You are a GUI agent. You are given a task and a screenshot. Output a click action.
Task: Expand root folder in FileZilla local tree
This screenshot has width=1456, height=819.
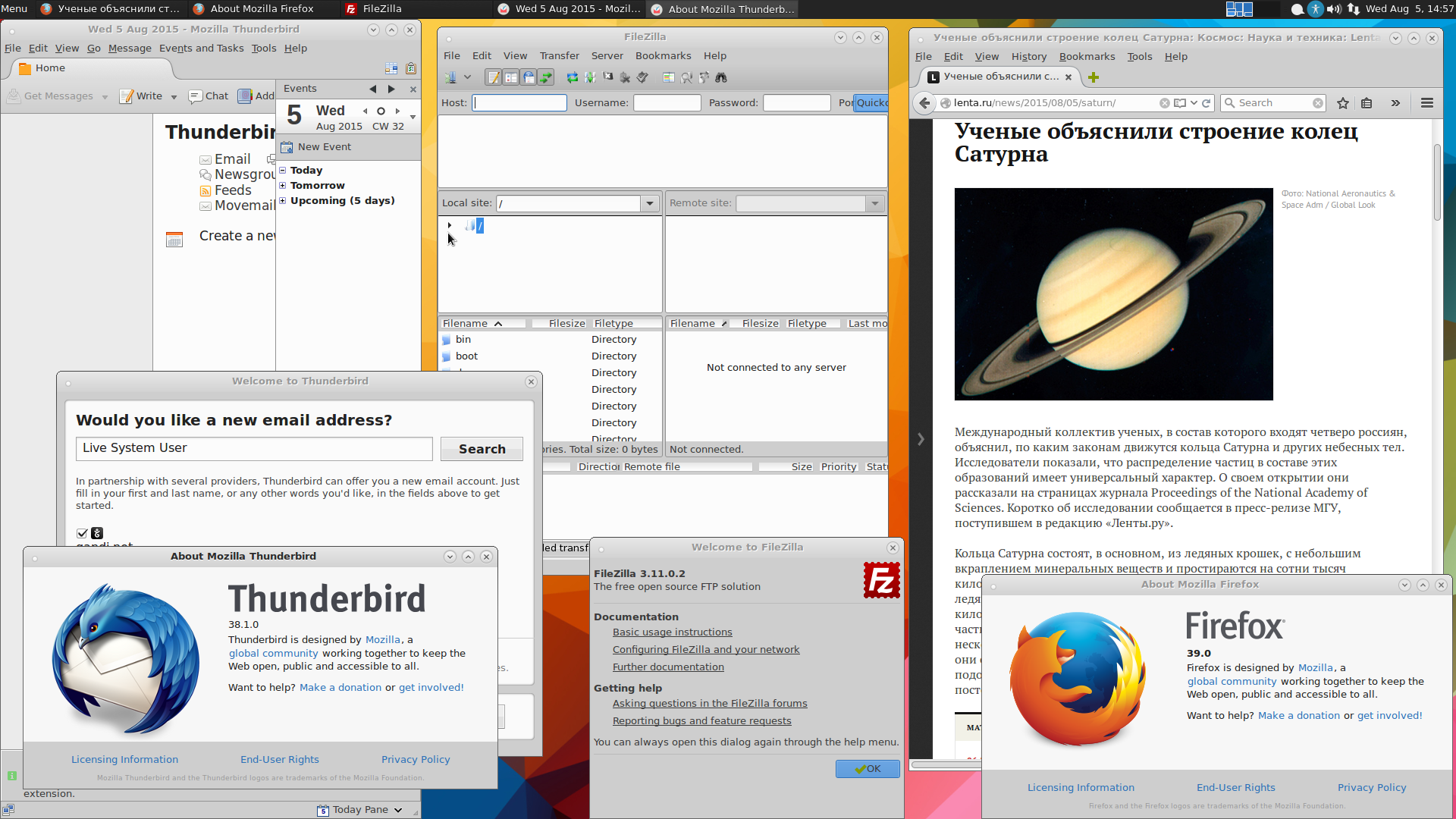pyautogui.click(x=450, y=225)
